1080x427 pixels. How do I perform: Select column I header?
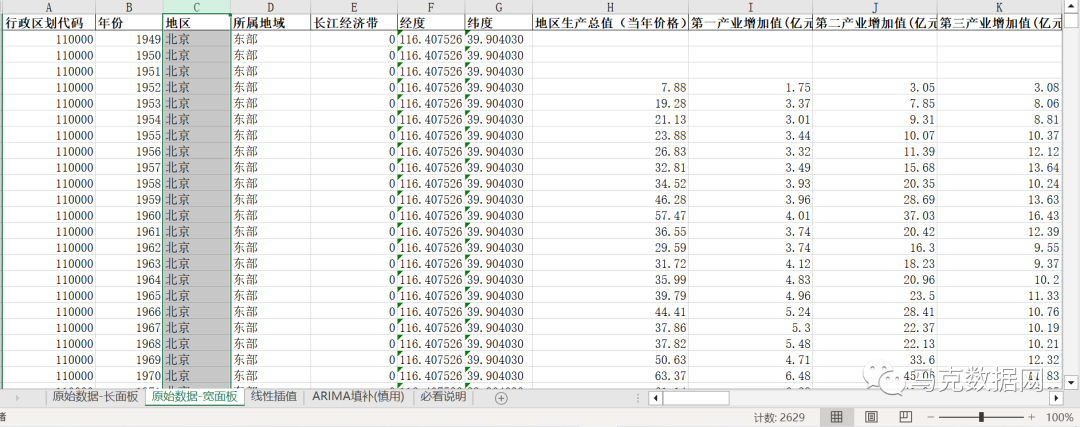pyautogui.click(x=750, y=7)
